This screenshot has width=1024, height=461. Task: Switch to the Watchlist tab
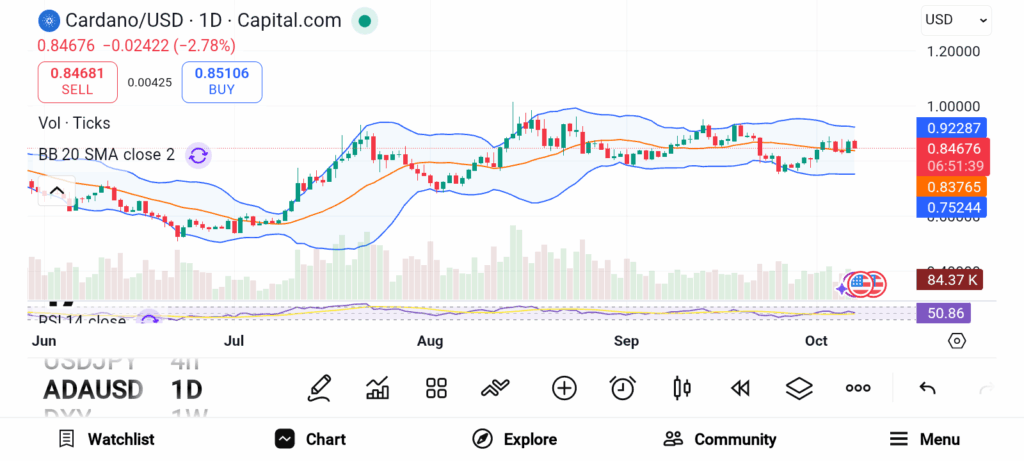(x=106, y=439)
